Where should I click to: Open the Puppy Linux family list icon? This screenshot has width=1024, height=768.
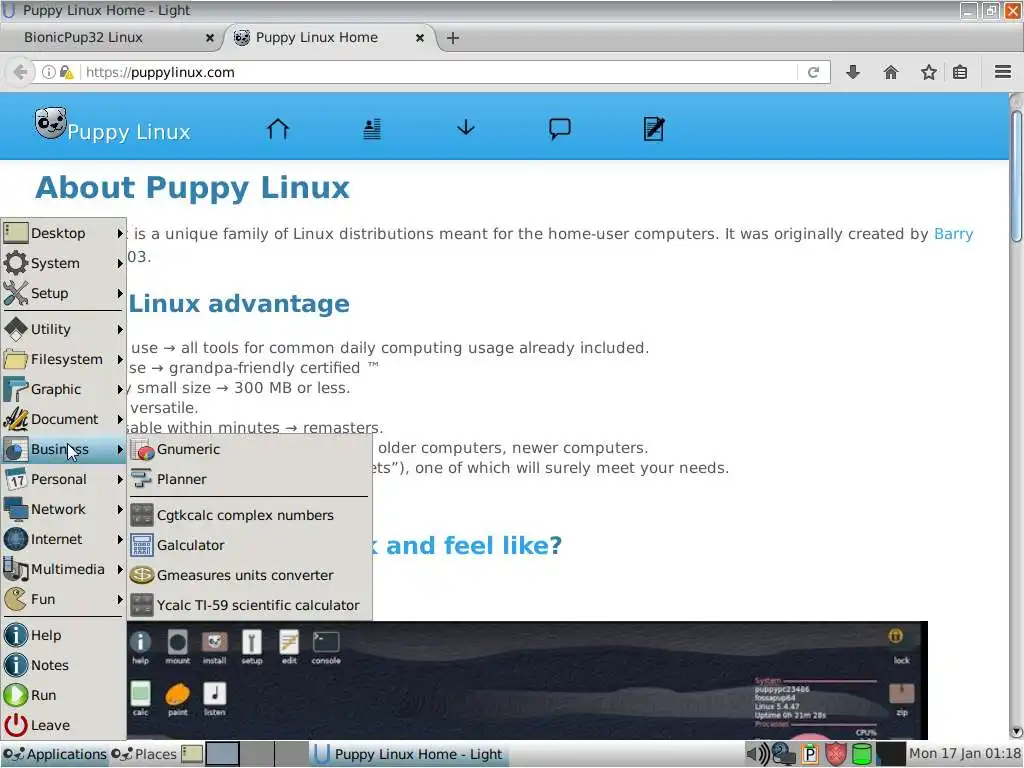pyautogui.click(x=372, y=129)
